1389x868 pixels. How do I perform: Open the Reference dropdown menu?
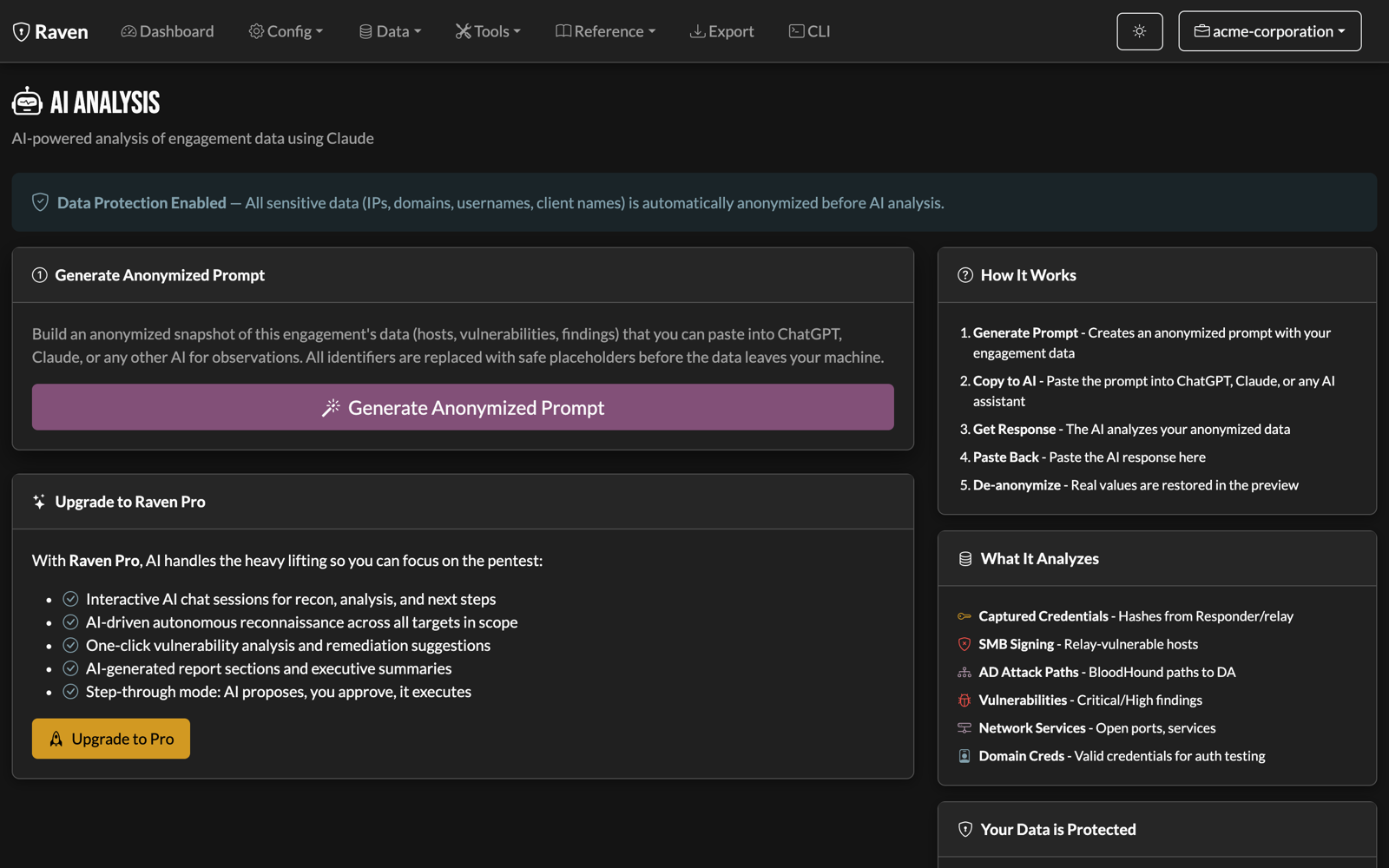[x=605, y=31]
